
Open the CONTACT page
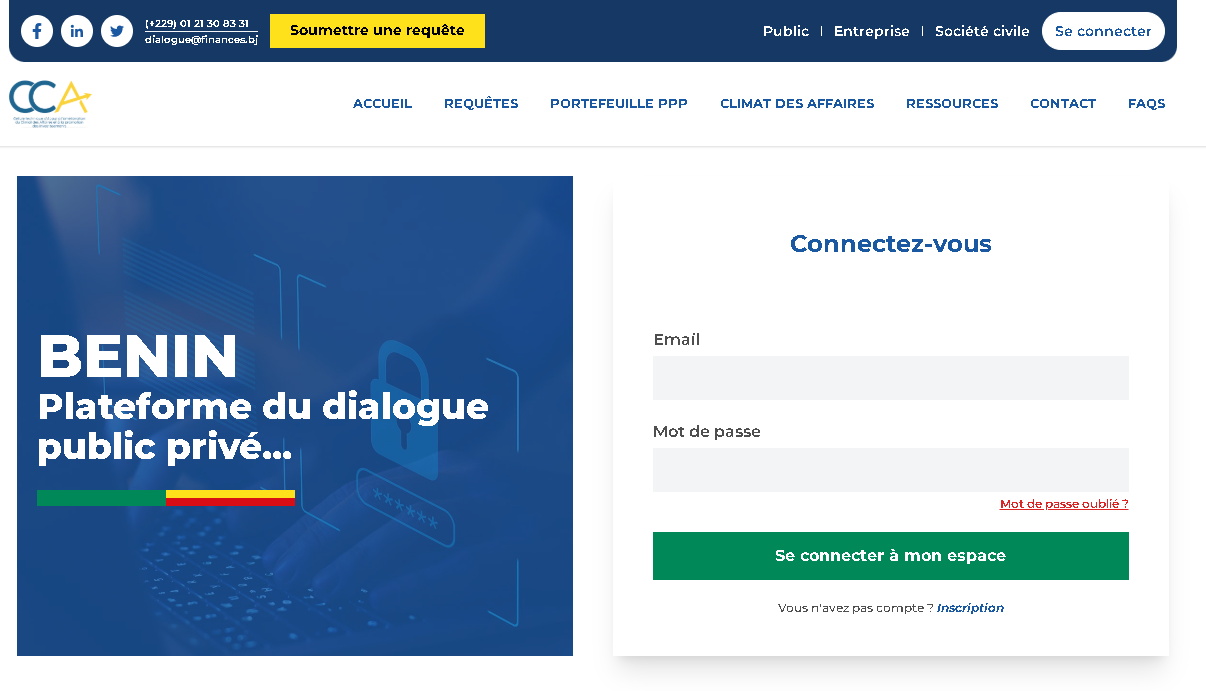(x=1062, y=103)
